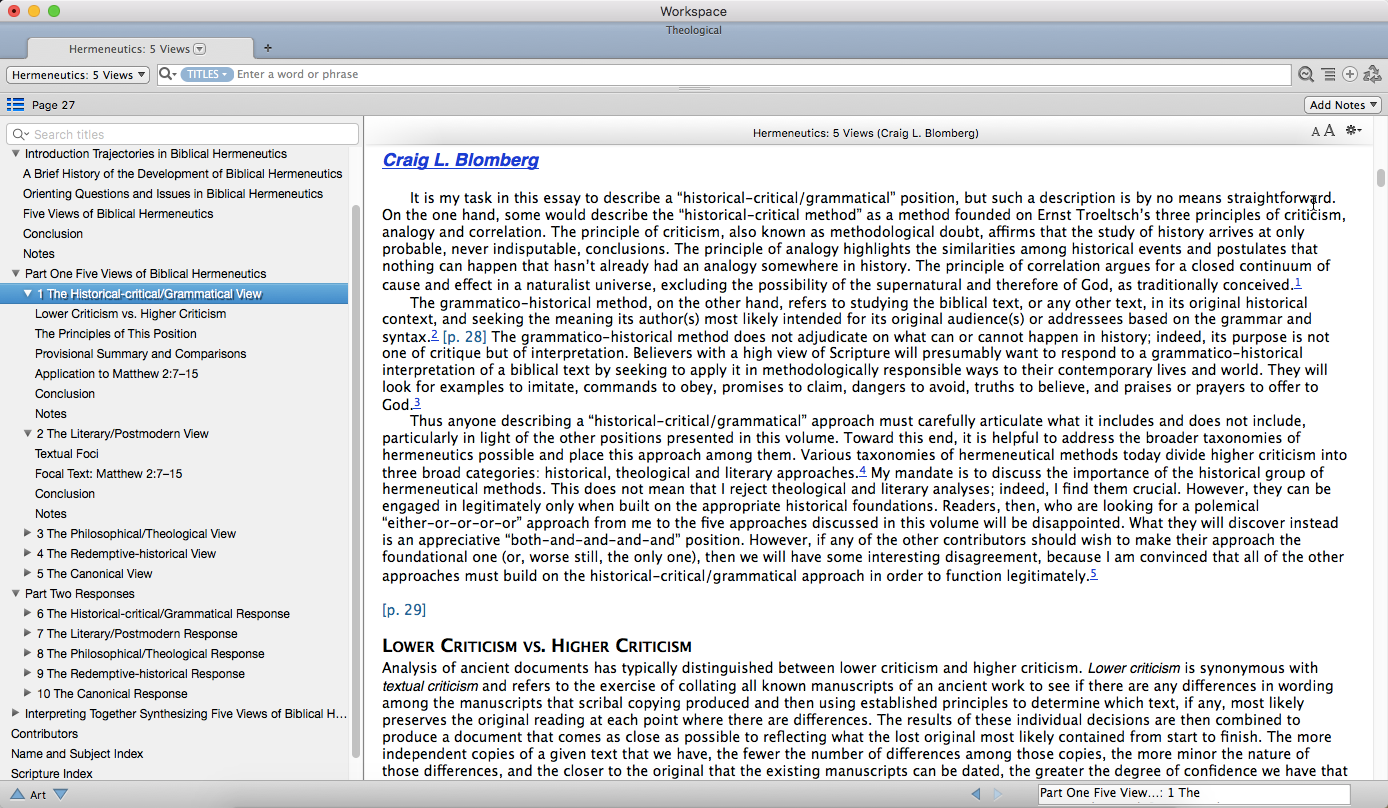Select Five Views of Biblical Hermeneutics entry

(118, 214)
